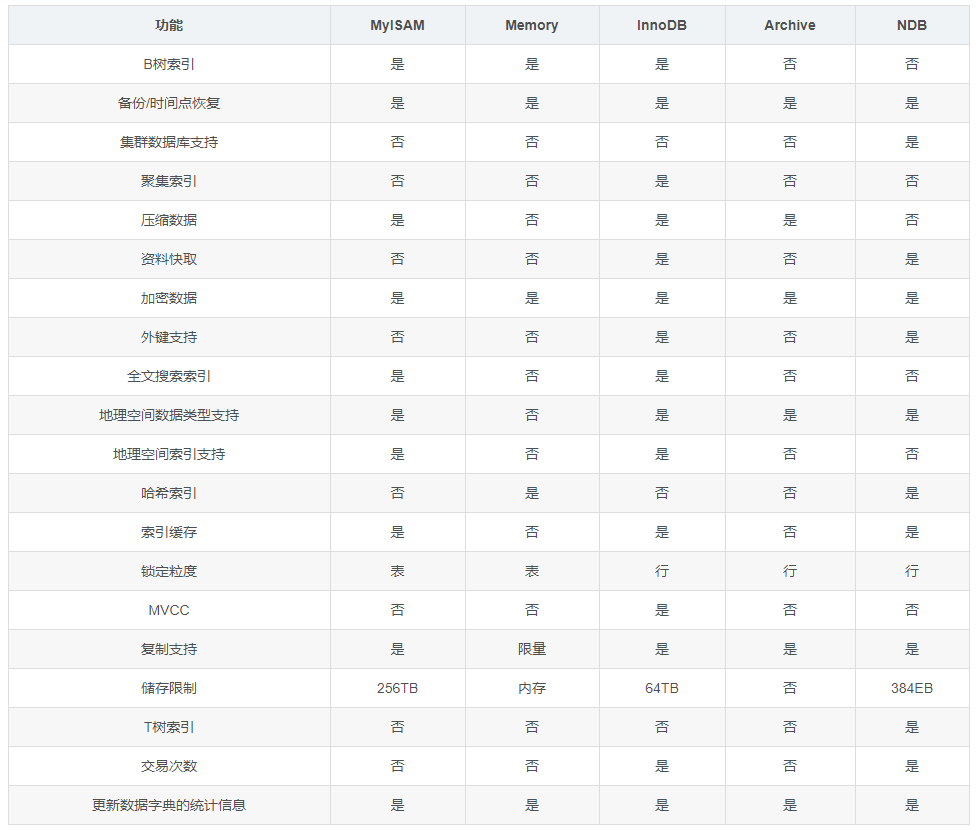Screen dimensions: 976x831
Task: Click the Memory 是 cell in 哈希索引 row
Action: click(x=532, y=493)
